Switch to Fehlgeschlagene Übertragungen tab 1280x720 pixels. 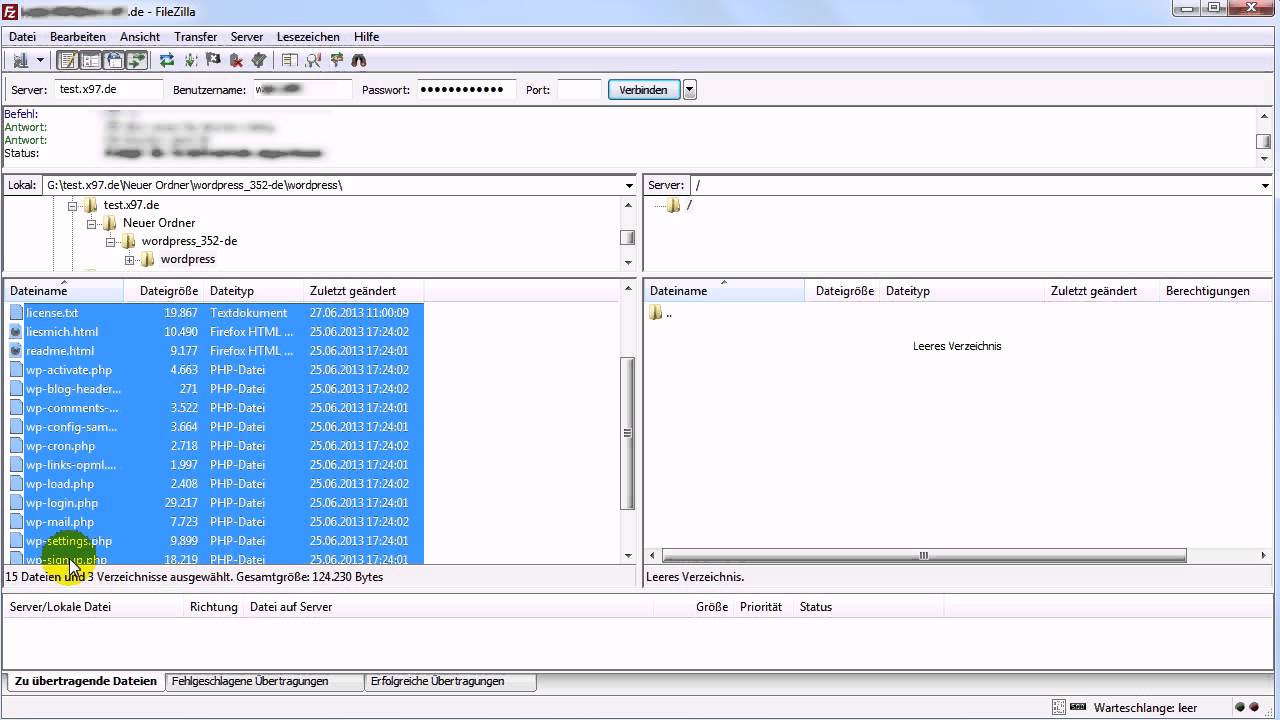pyautogui.click(x=265, y=681)
